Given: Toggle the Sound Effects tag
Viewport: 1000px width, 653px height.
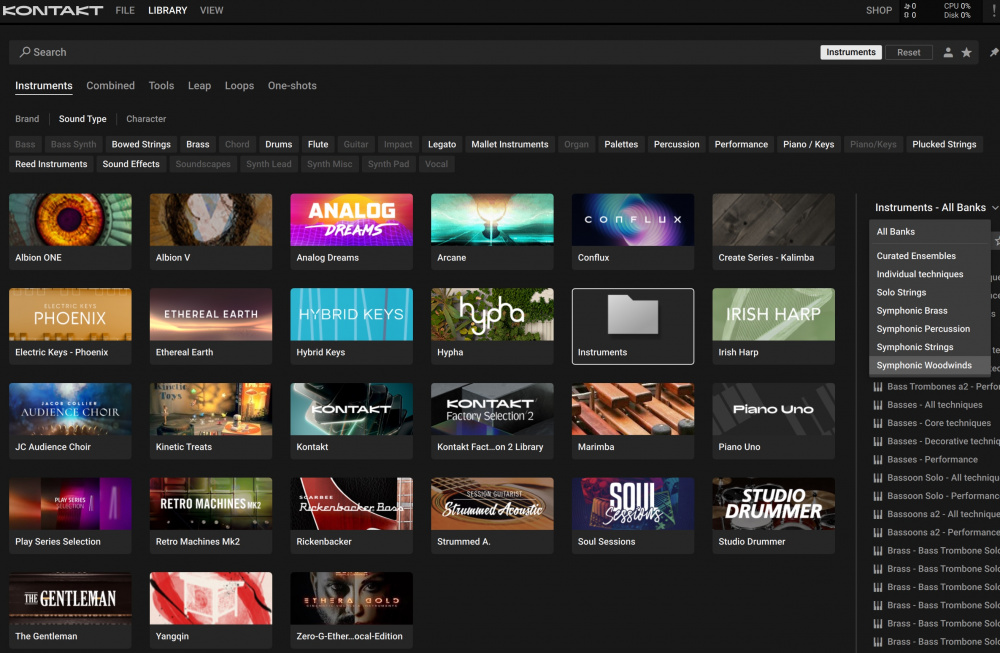Looking at the screenshot, I should (x=131, y=164).
